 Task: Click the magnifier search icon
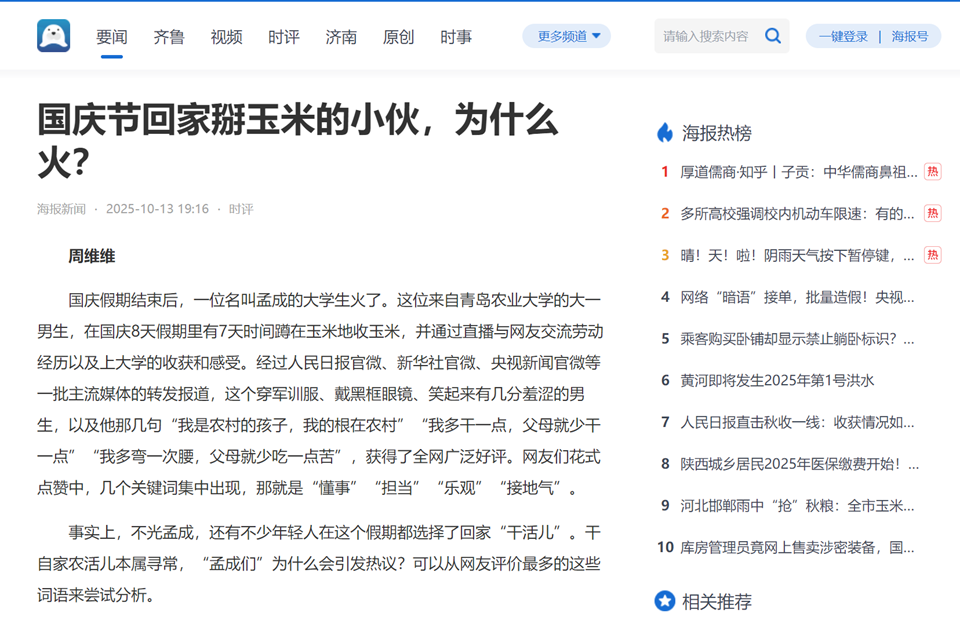click(x=772, y=36)
